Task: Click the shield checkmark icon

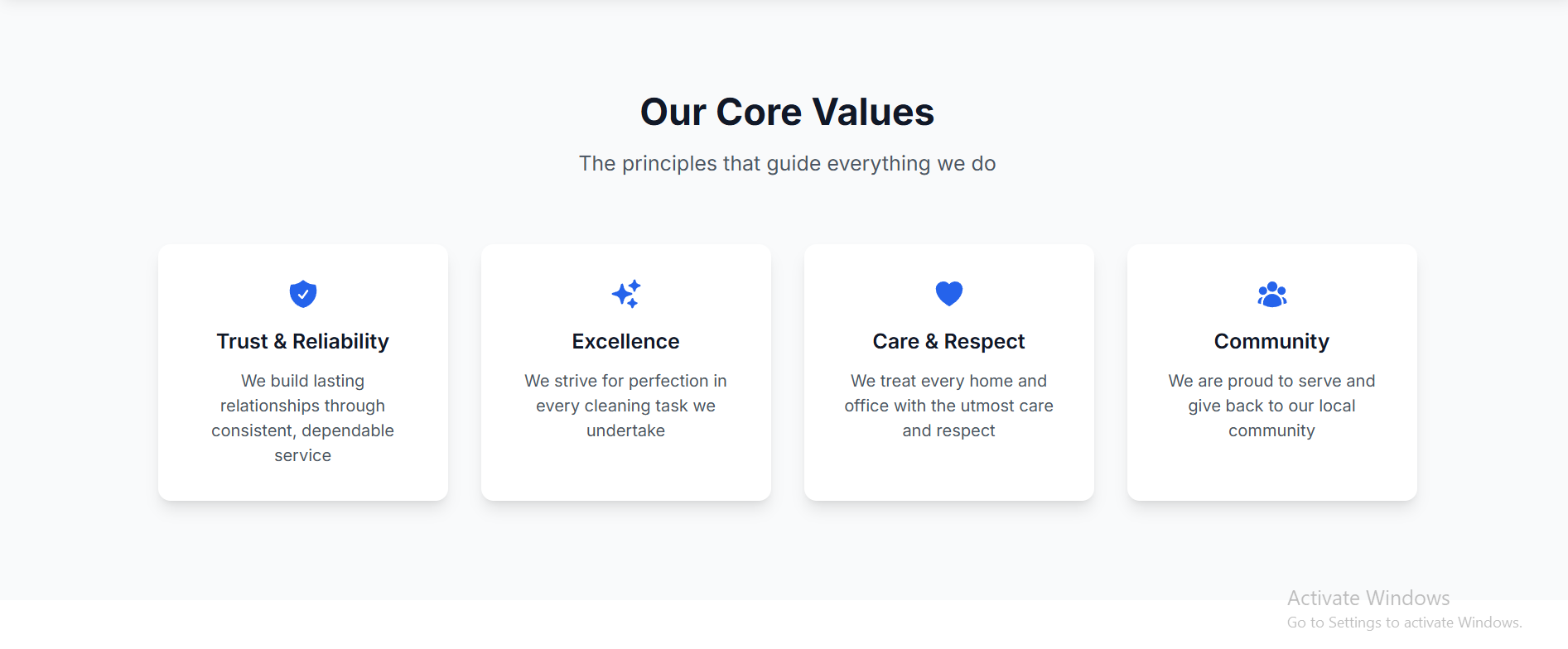Action: [303, 294]
